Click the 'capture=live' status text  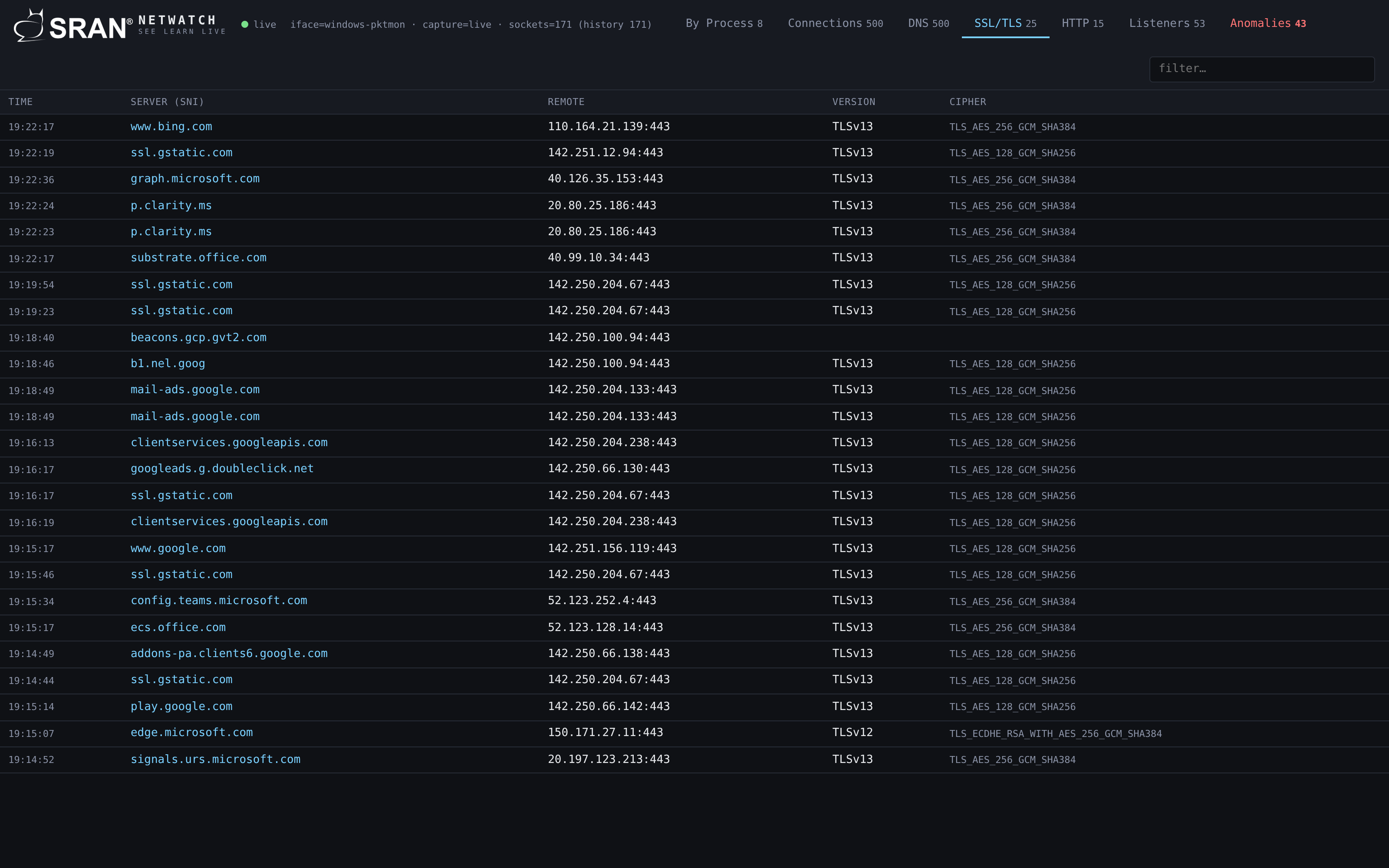[x=457, y=25]
